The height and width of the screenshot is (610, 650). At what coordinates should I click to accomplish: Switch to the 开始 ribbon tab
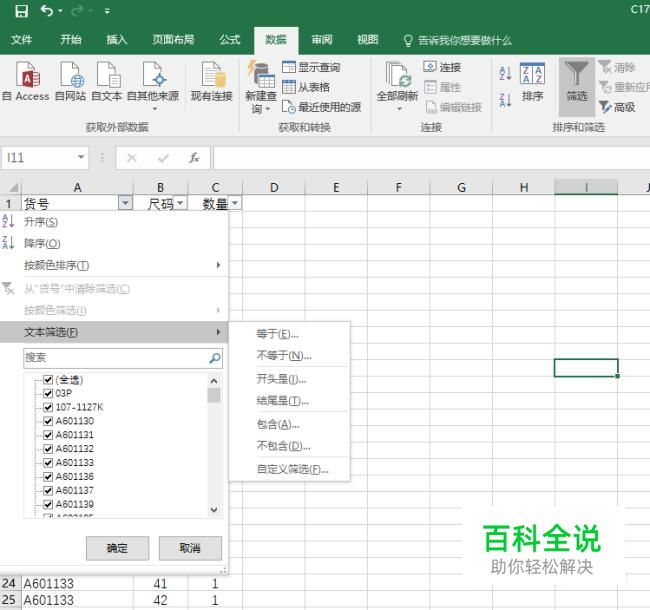(x=71, y=40)
